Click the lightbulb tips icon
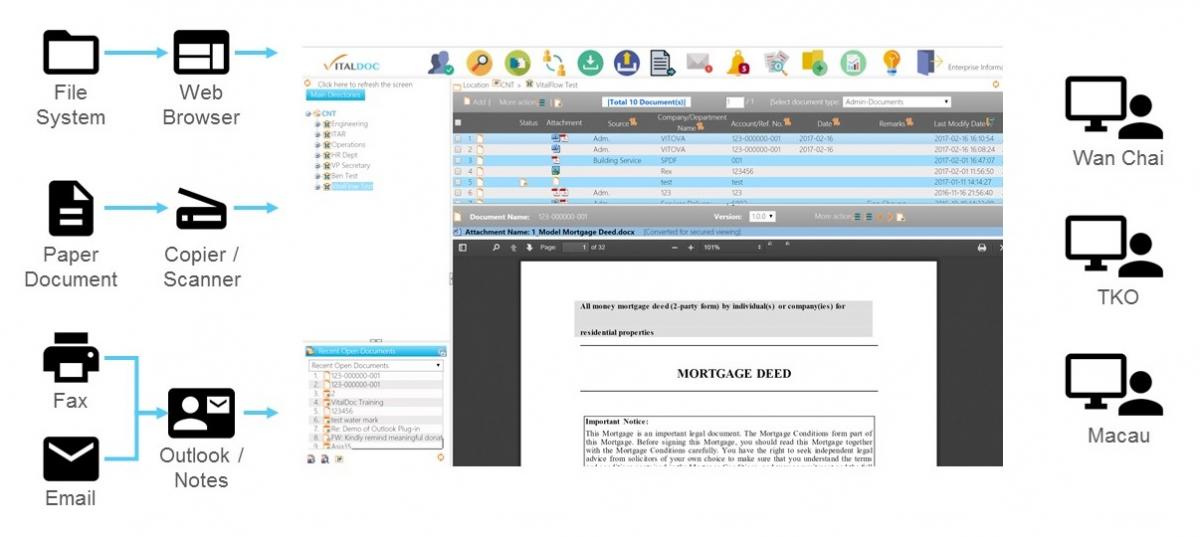Viewport: 1200px width, 537px height. point(892,62)
